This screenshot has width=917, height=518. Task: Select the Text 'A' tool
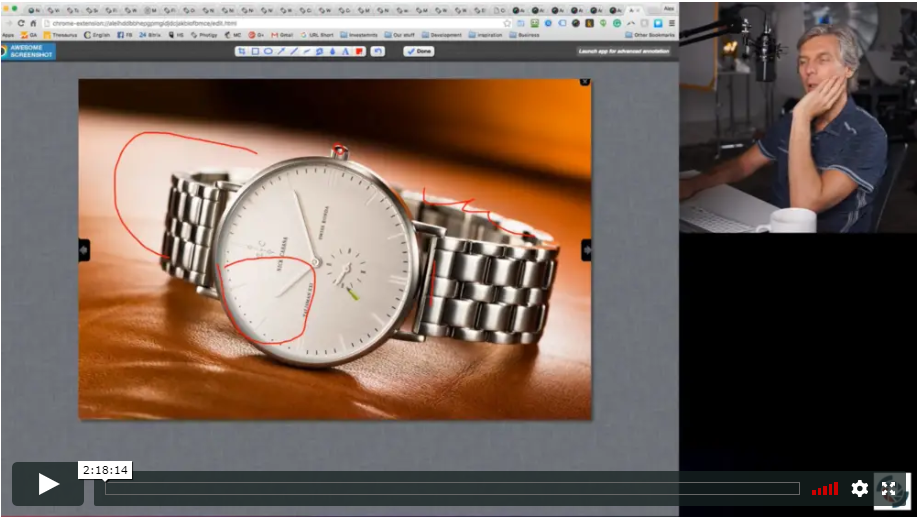click(x=345, y=51)
